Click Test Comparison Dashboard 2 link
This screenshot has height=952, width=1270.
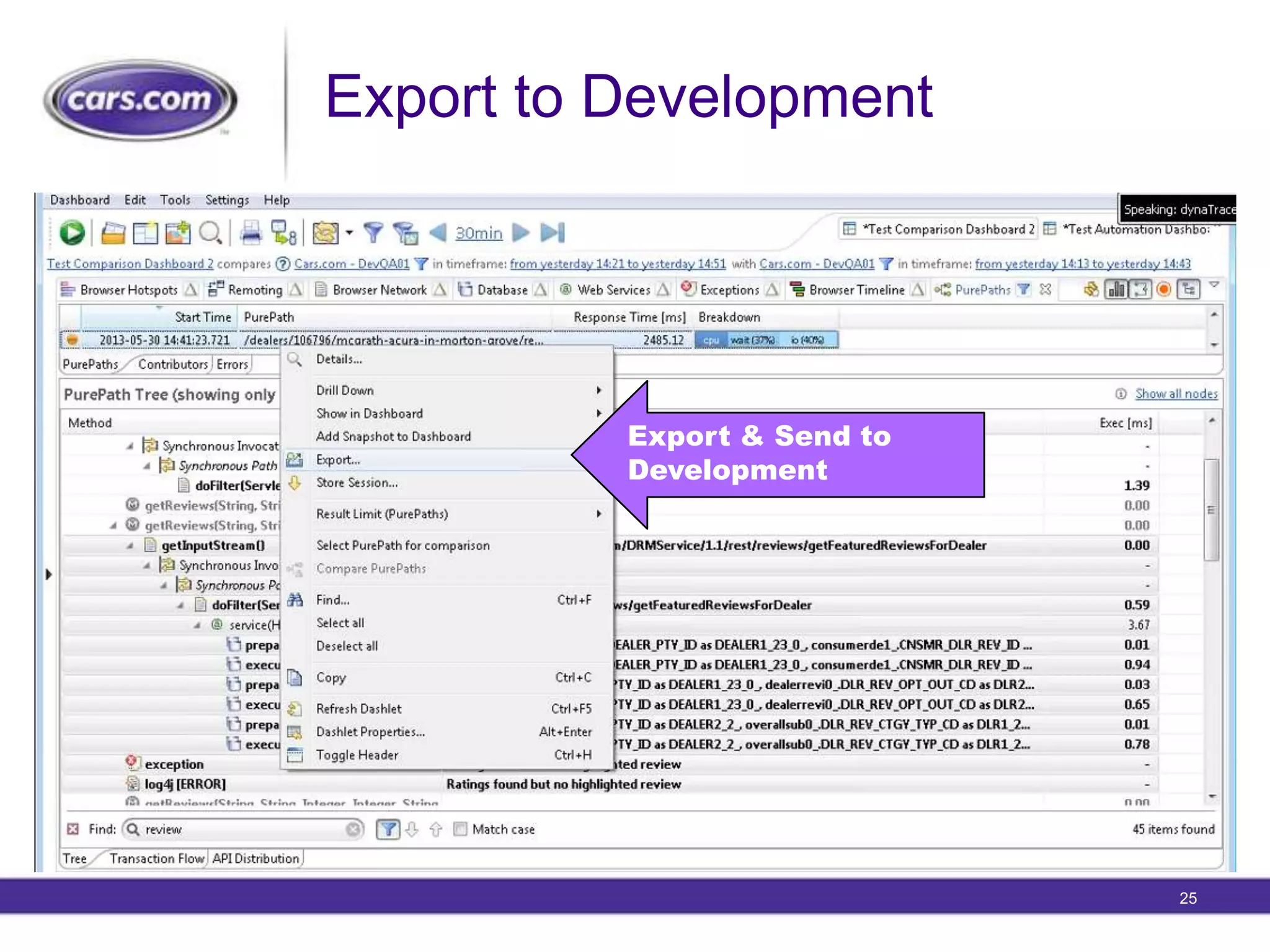click(x=130, y=264)
